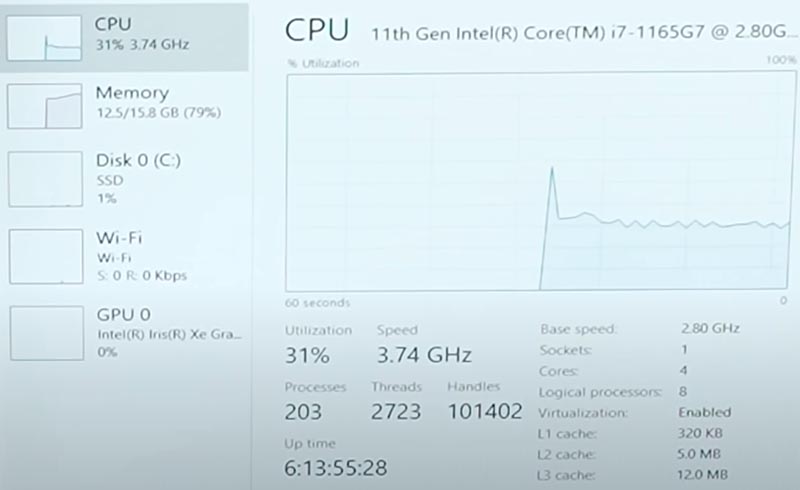
Task: Click the Processes count 203
Action: 303,412
